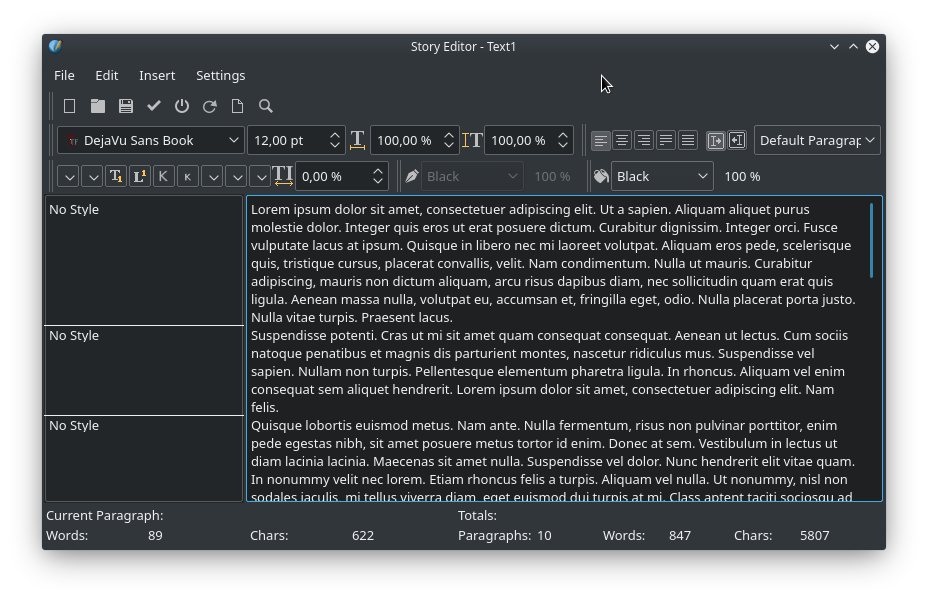Toggle the All Caps K button

tap(163, 177)
